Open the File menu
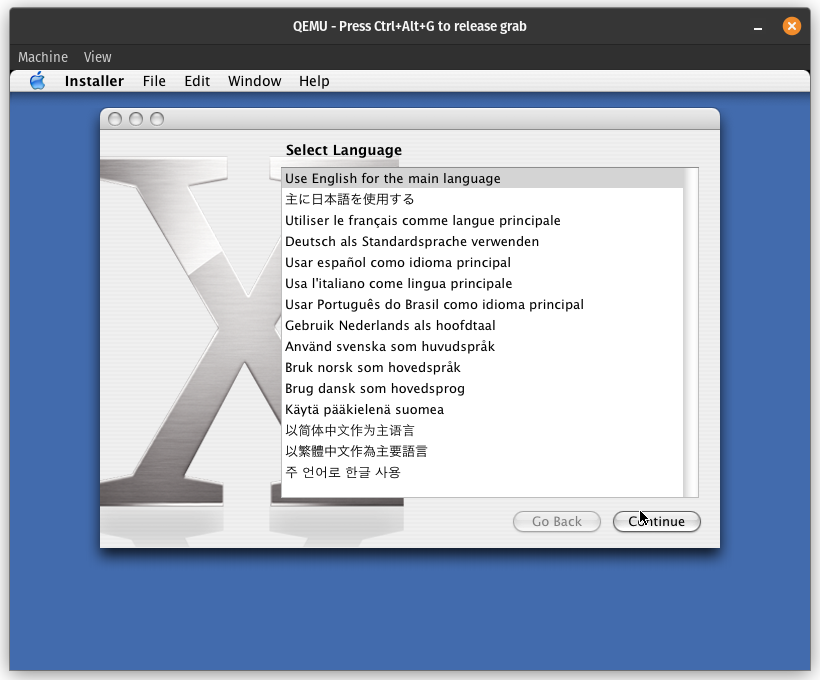The image size is (820, 680). click(x=154, y=81)
